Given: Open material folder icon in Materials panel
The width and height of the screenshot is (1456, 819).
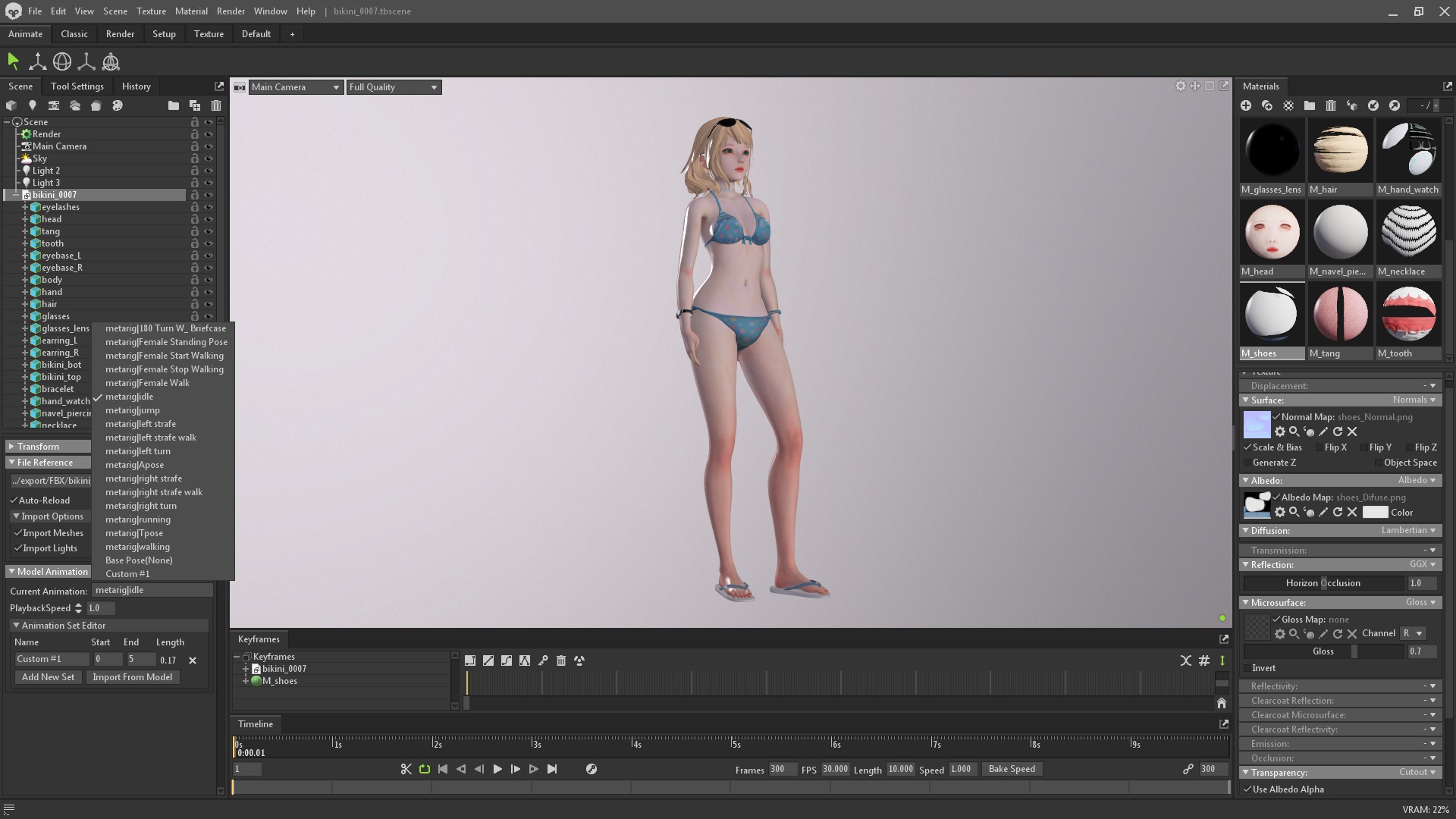Looking at the screenshot, I should point(1310,105).
